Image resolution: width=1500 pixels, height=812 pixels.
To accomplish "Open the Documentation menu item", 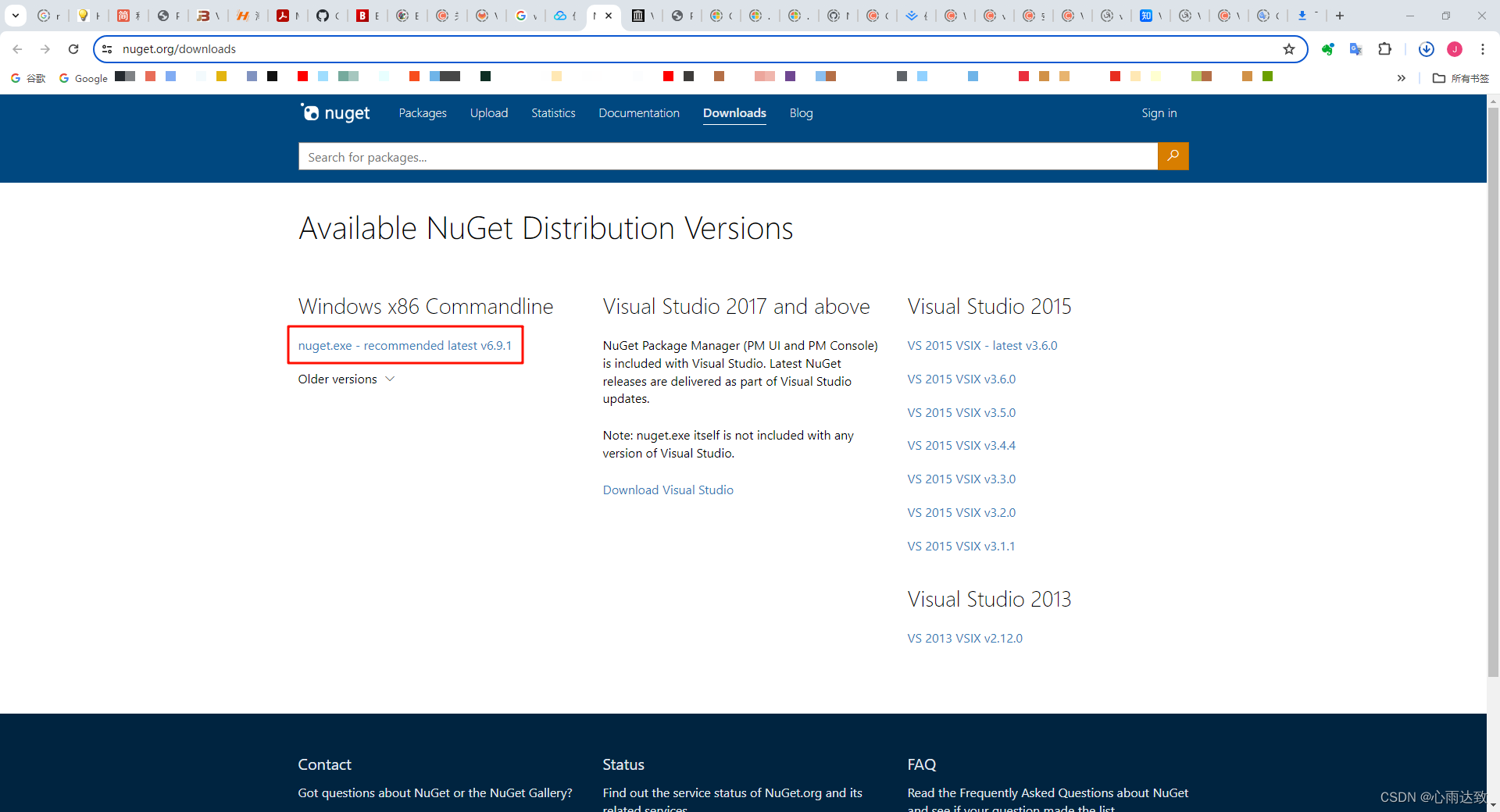I will point(639,113).
